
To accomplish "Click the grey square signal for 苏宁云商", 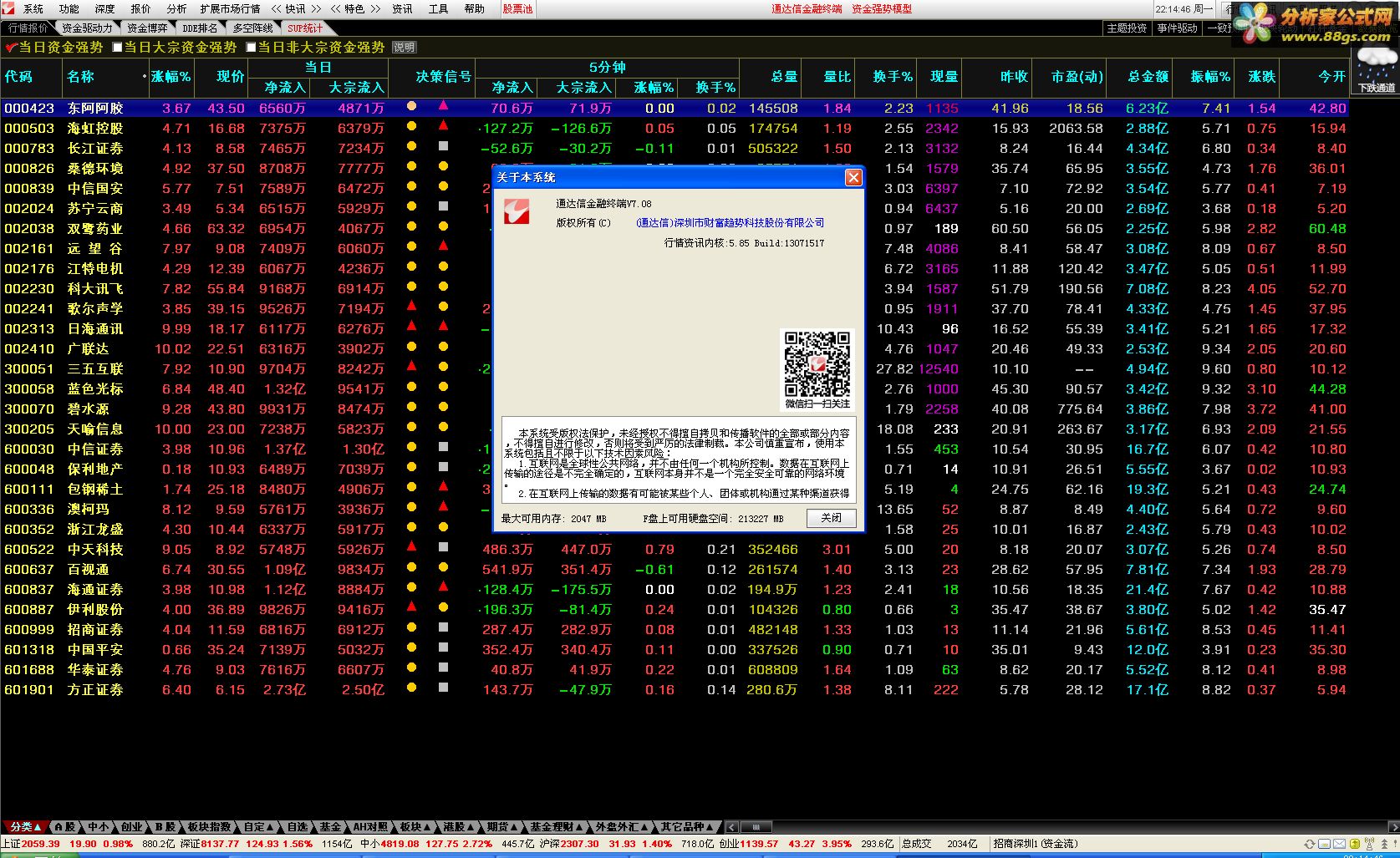I will [443, 206].
